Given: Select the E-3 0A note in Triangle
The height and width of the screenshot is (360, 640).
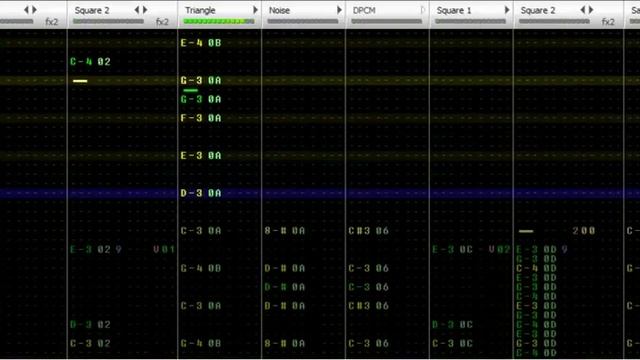Looking at the screenshot, I should tap(201, 156).
